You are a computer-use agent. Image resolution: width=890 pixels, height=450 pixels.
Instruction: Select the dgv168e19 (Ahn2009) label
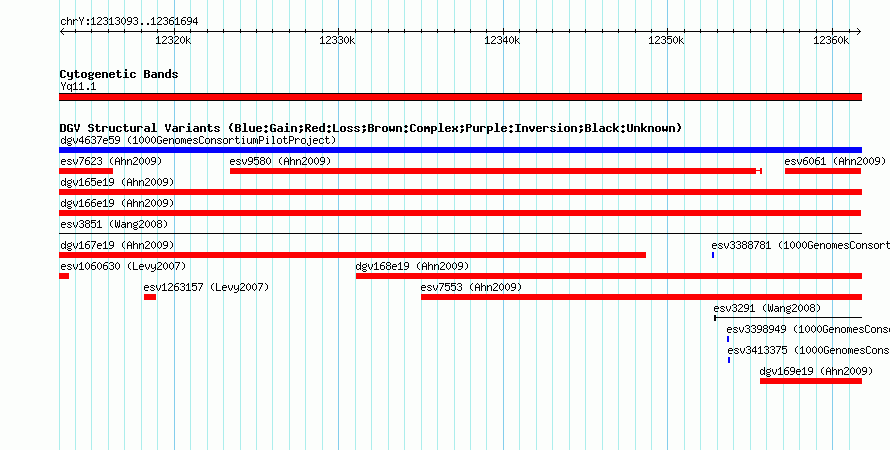[x=412, y=266]
